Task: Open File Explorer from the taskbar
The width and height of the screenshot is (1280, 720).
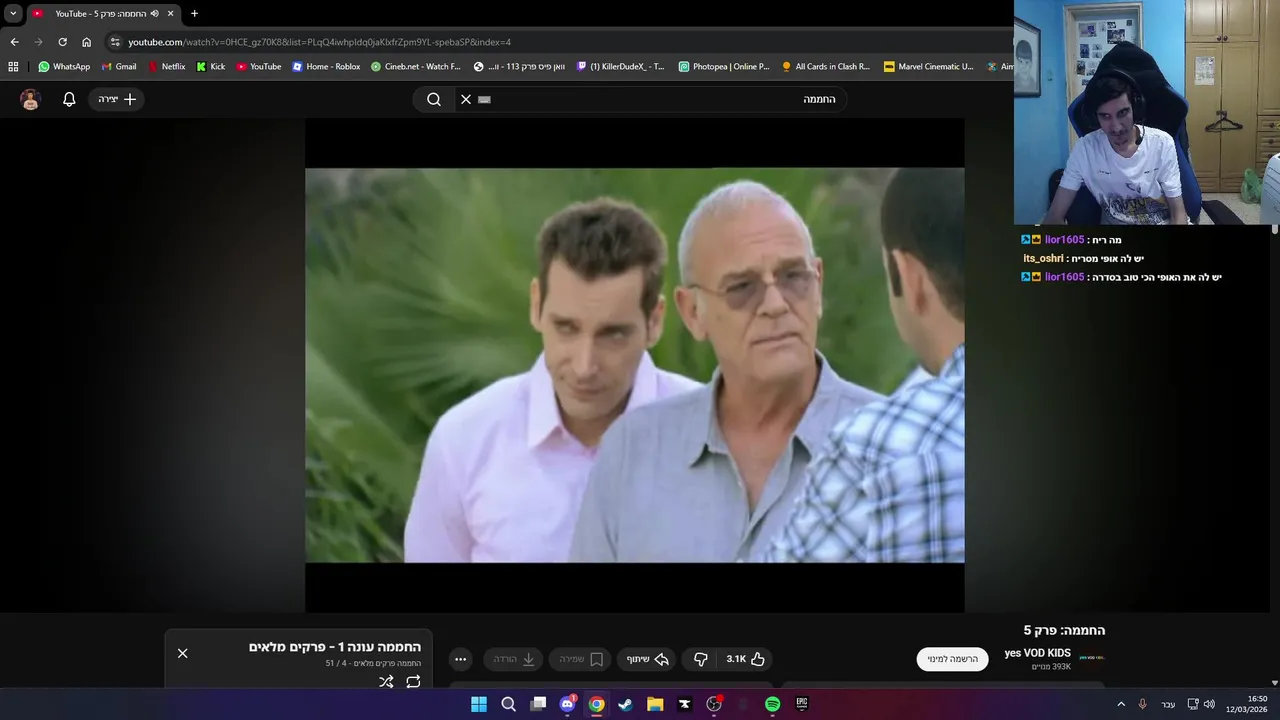Action: 655,704
